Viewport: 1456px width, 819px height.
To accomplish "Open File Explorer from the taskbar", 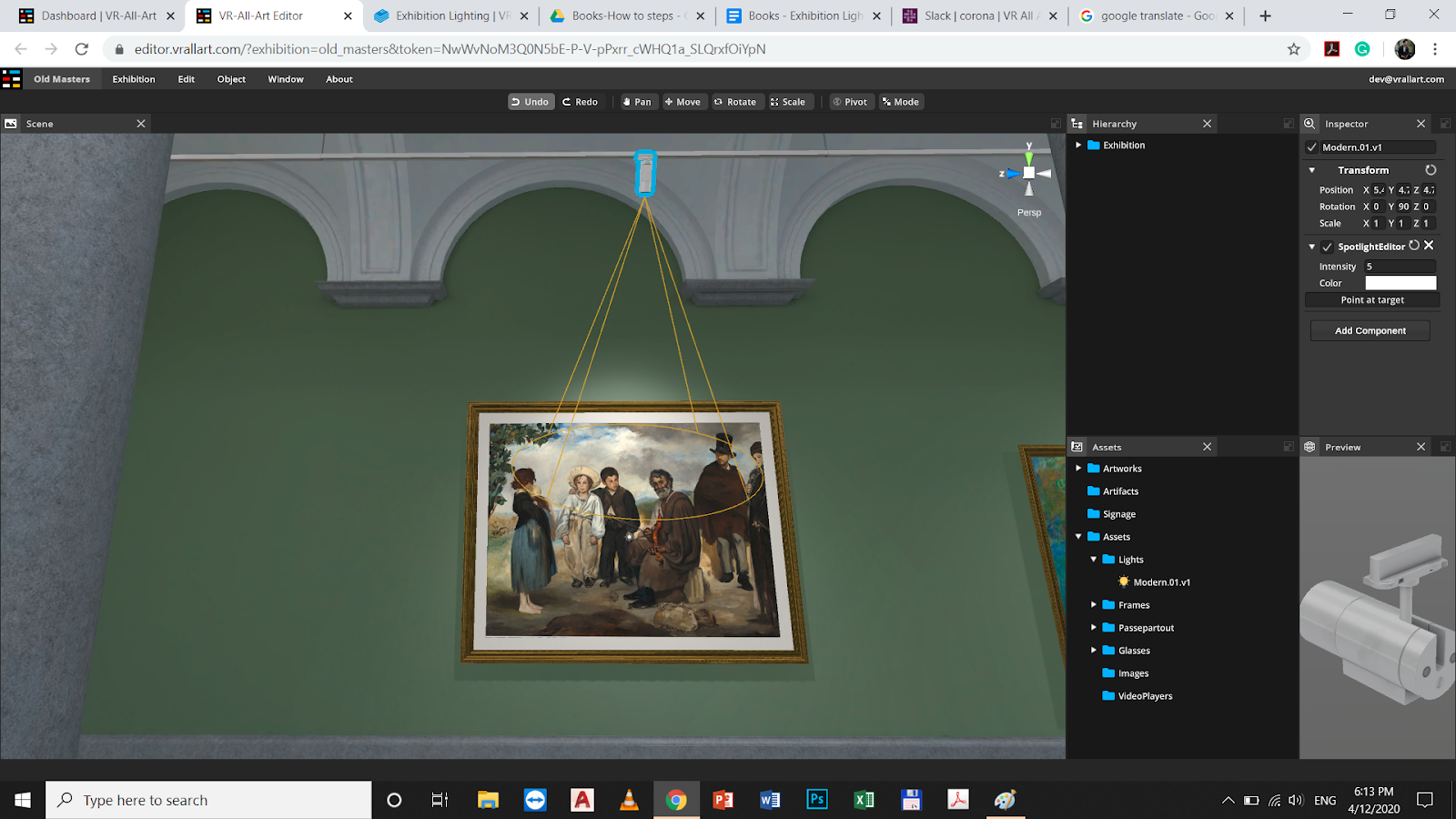I will (489, 800).
